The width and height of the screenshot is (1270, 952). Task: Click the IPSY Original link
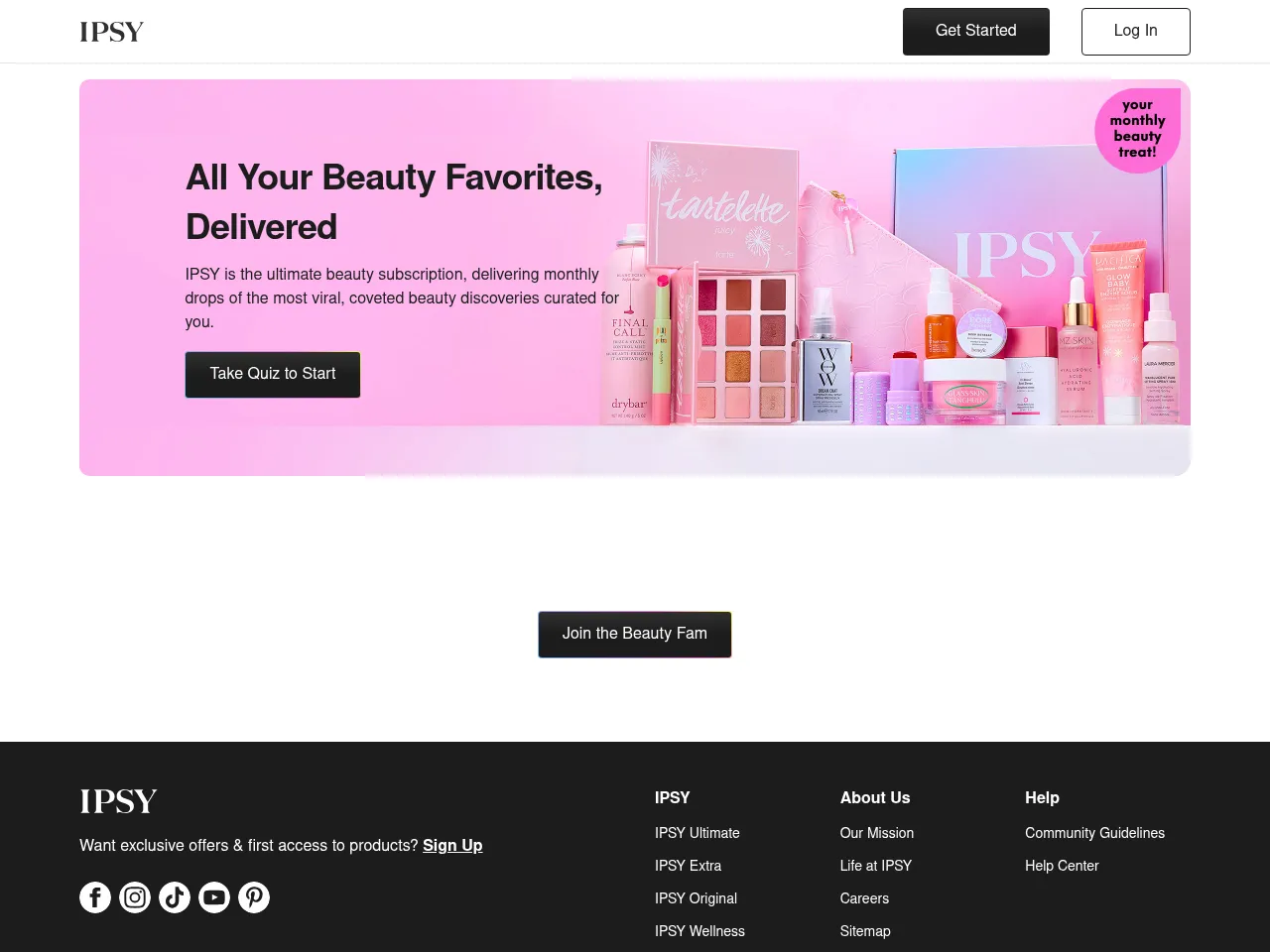[696, 898]
